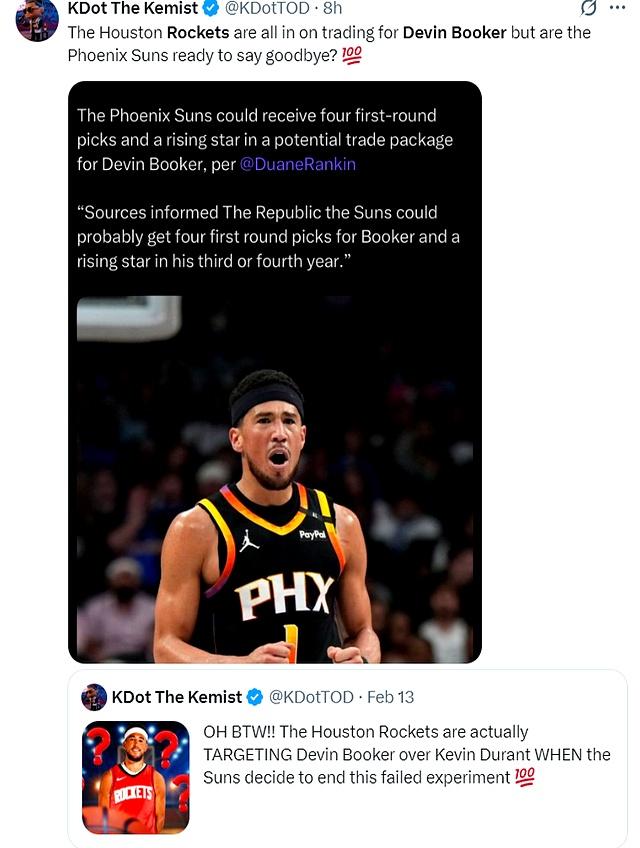Click the @KDotTOD handle in quoted post

click(x=312, y=697)
